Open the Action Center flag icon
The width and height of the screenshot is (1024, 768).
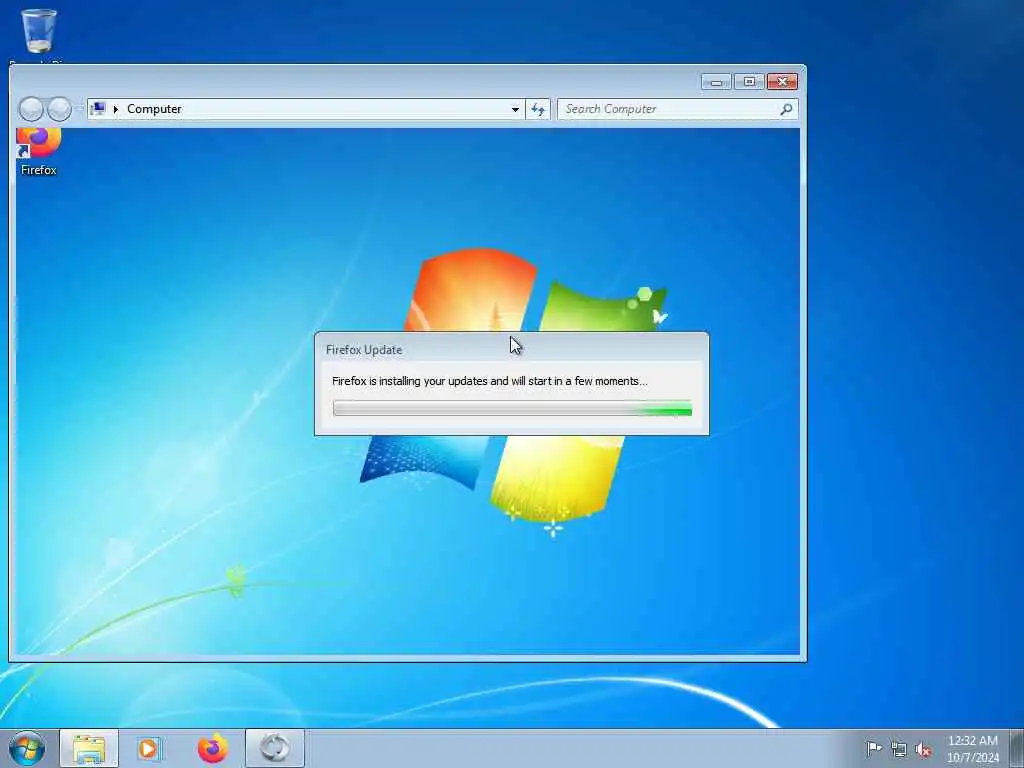coord(874,748)
